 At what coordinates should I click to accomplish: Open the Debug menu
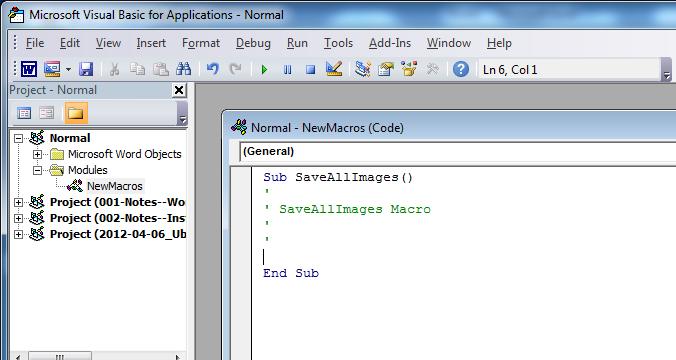point(253,43)
